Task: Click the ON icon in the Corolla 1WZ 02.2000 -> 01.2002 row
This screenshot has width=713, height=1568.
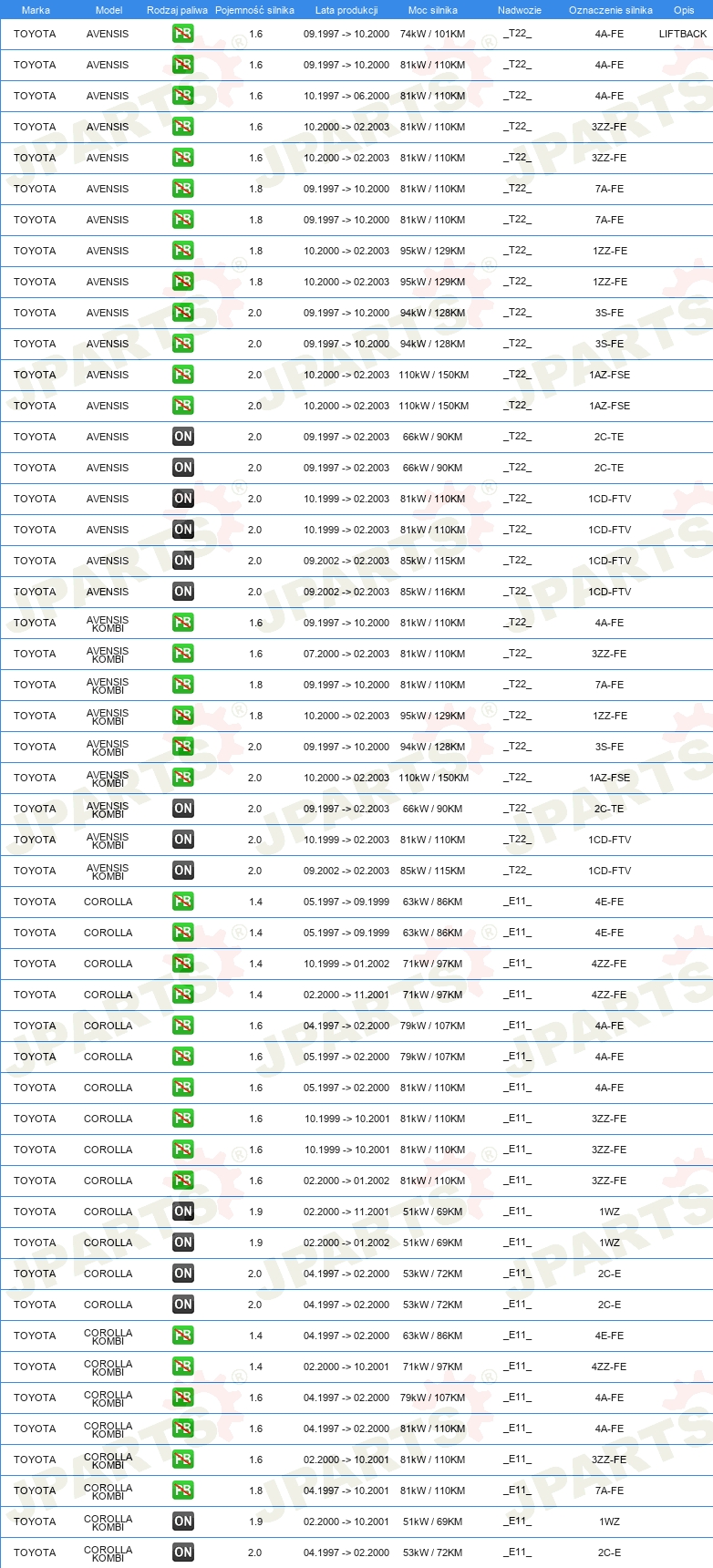Action: pos(183,1243)
